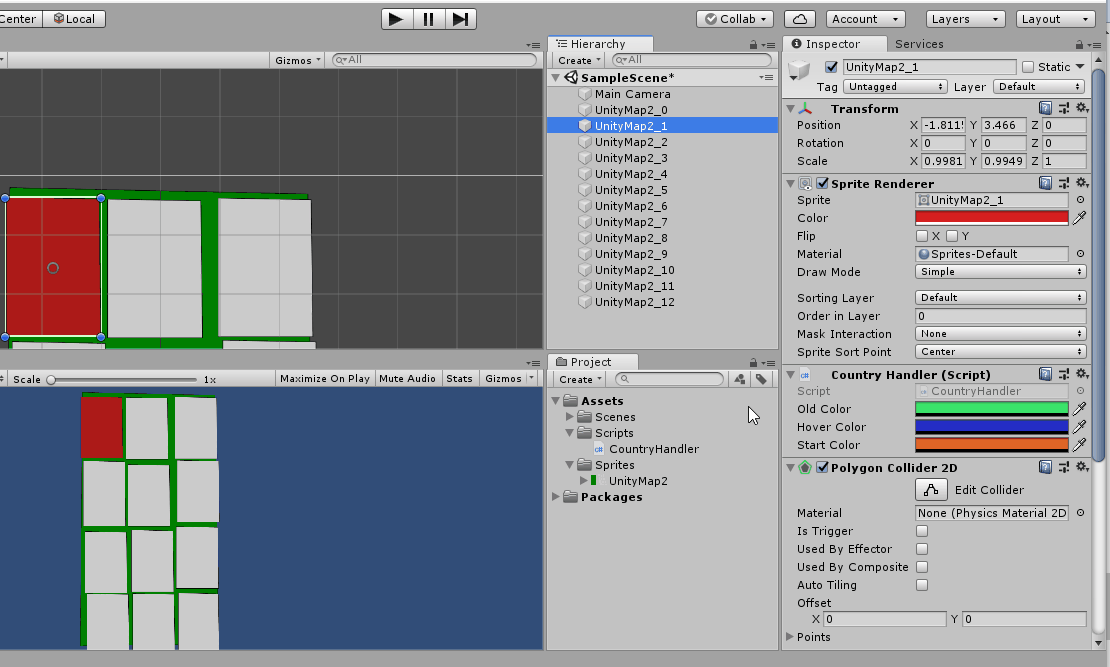This screenshot has height=667, width=1110.
Task: Click the Edit Collider button
Action: (931, 489)
